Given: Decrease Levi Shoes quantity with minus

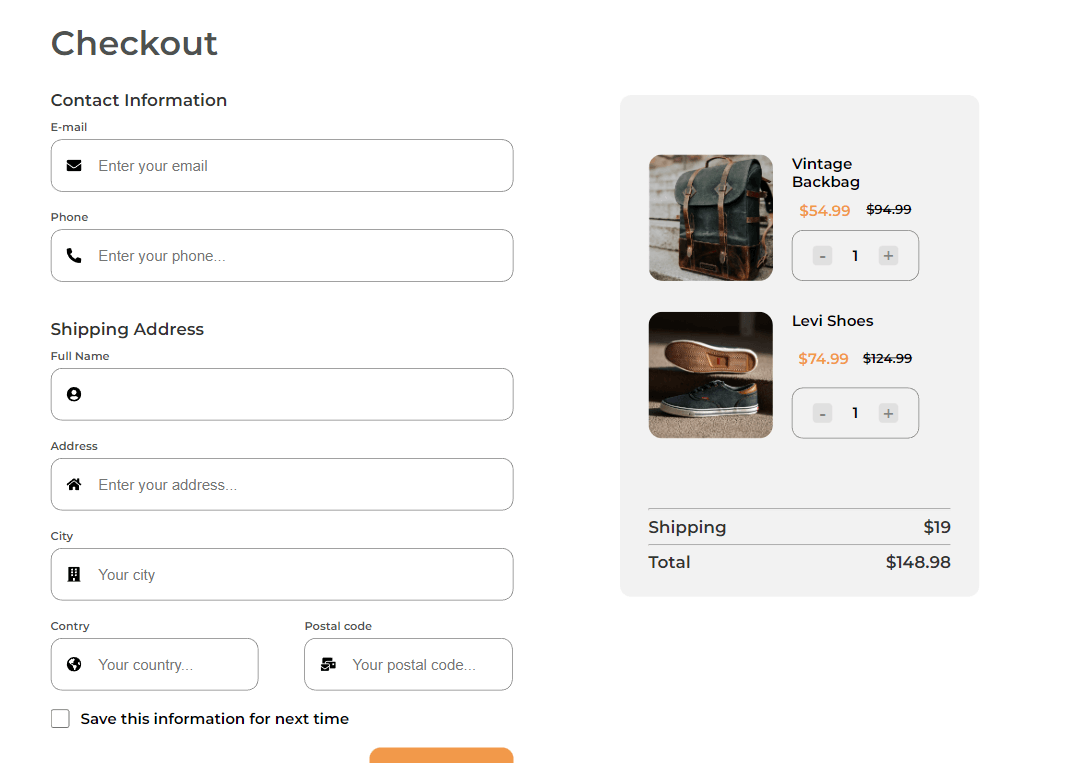Looking at the screenshot, I should pos(822,413).
